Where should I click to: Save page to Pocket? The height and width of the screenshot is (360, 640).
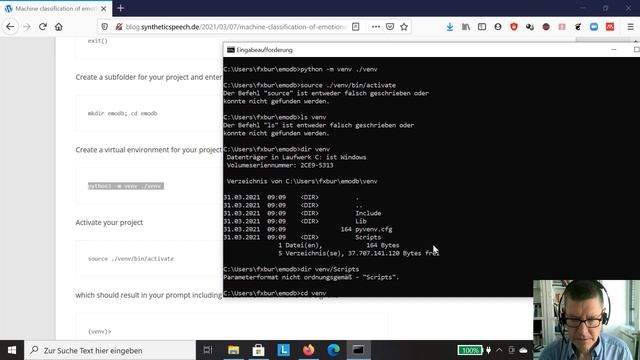click(x=390, y=27)
